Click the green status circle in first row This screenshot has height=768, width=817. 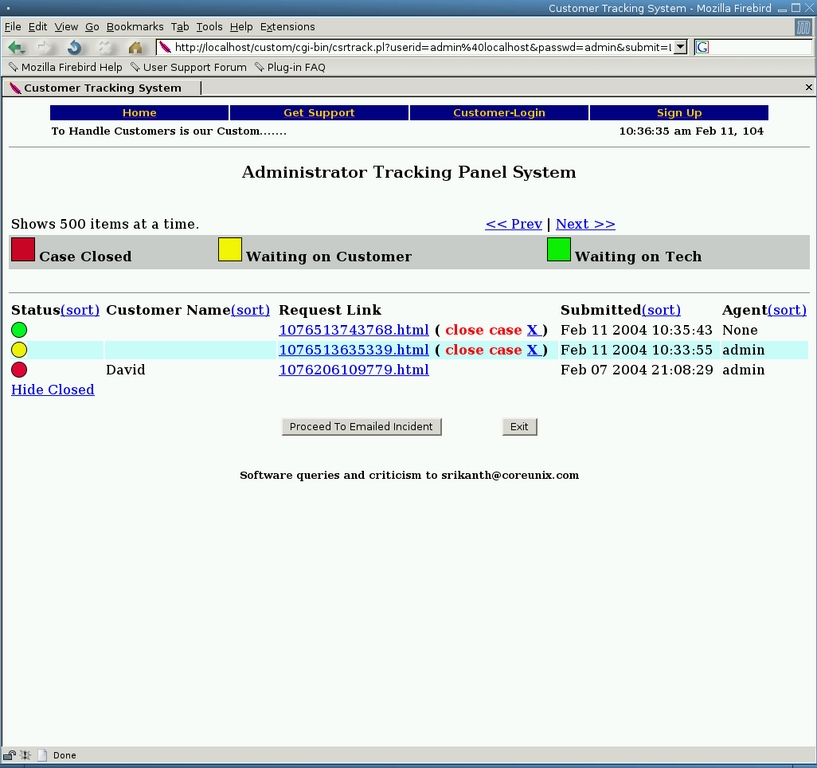coord(19,330)
